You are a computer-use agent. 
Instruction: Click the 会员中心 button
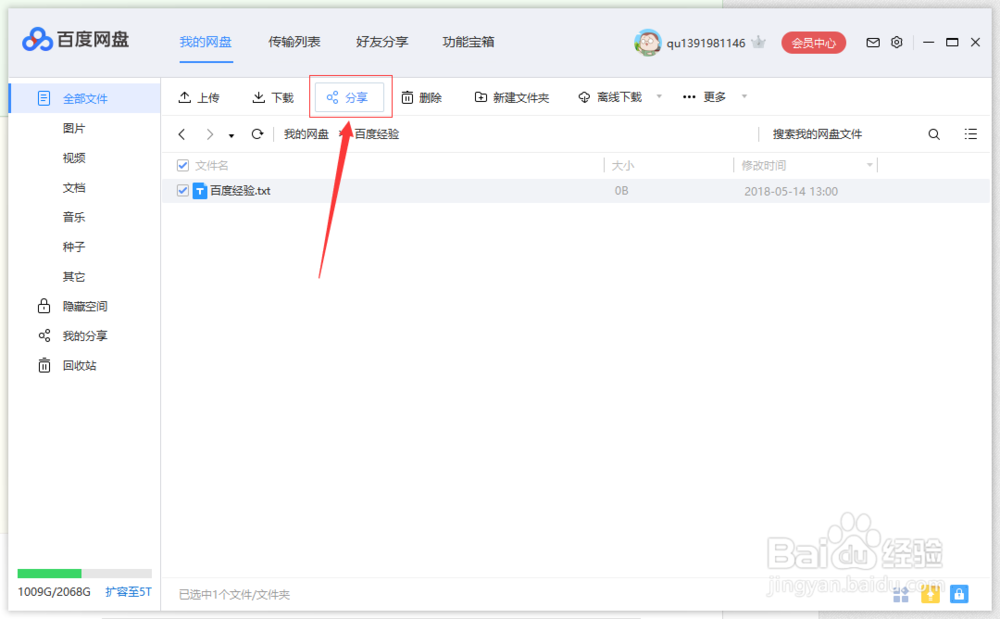click(x=813, y=42)
